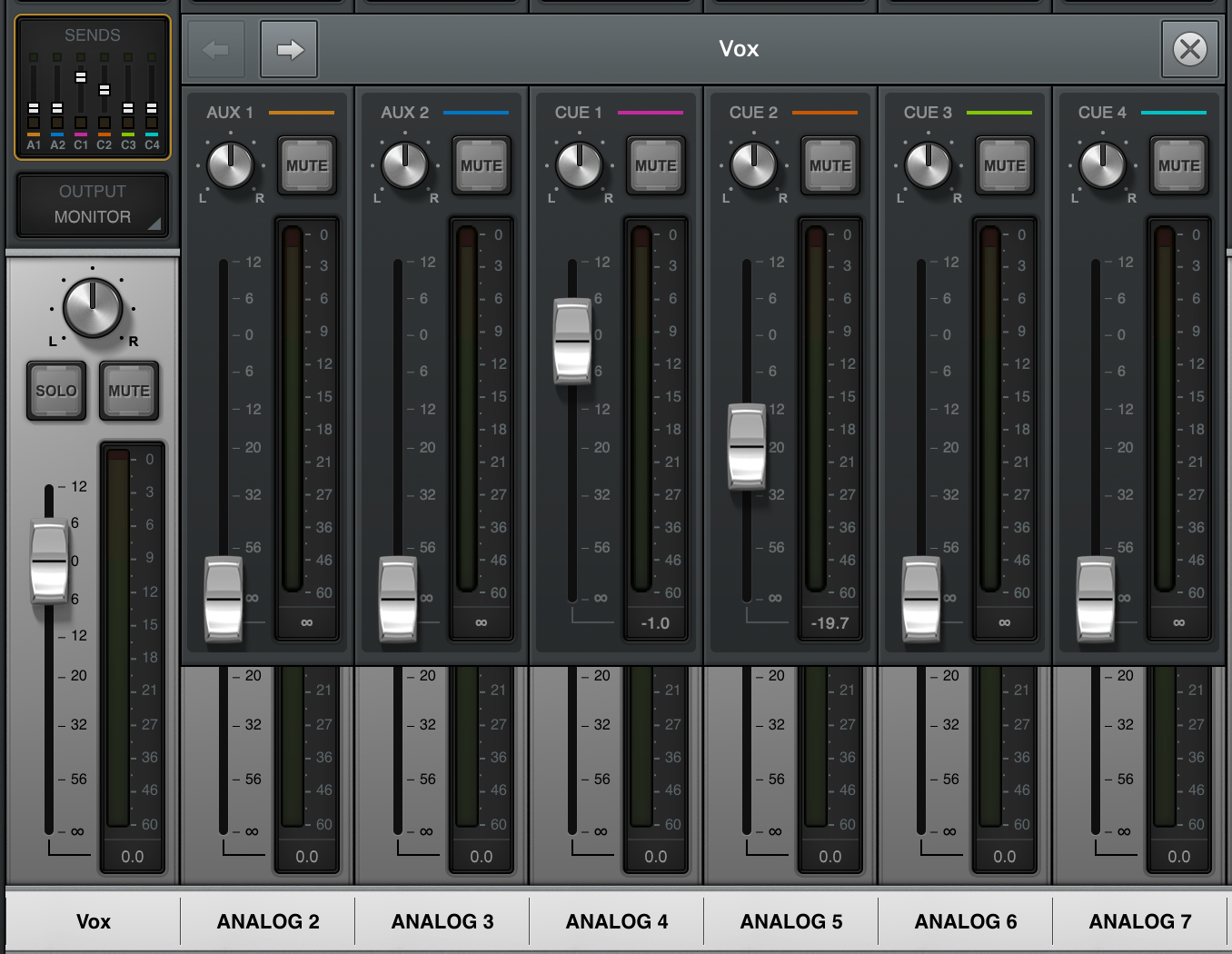
Task: Go to the next channel's sends with the right arrow
Action: click(289, 49)
